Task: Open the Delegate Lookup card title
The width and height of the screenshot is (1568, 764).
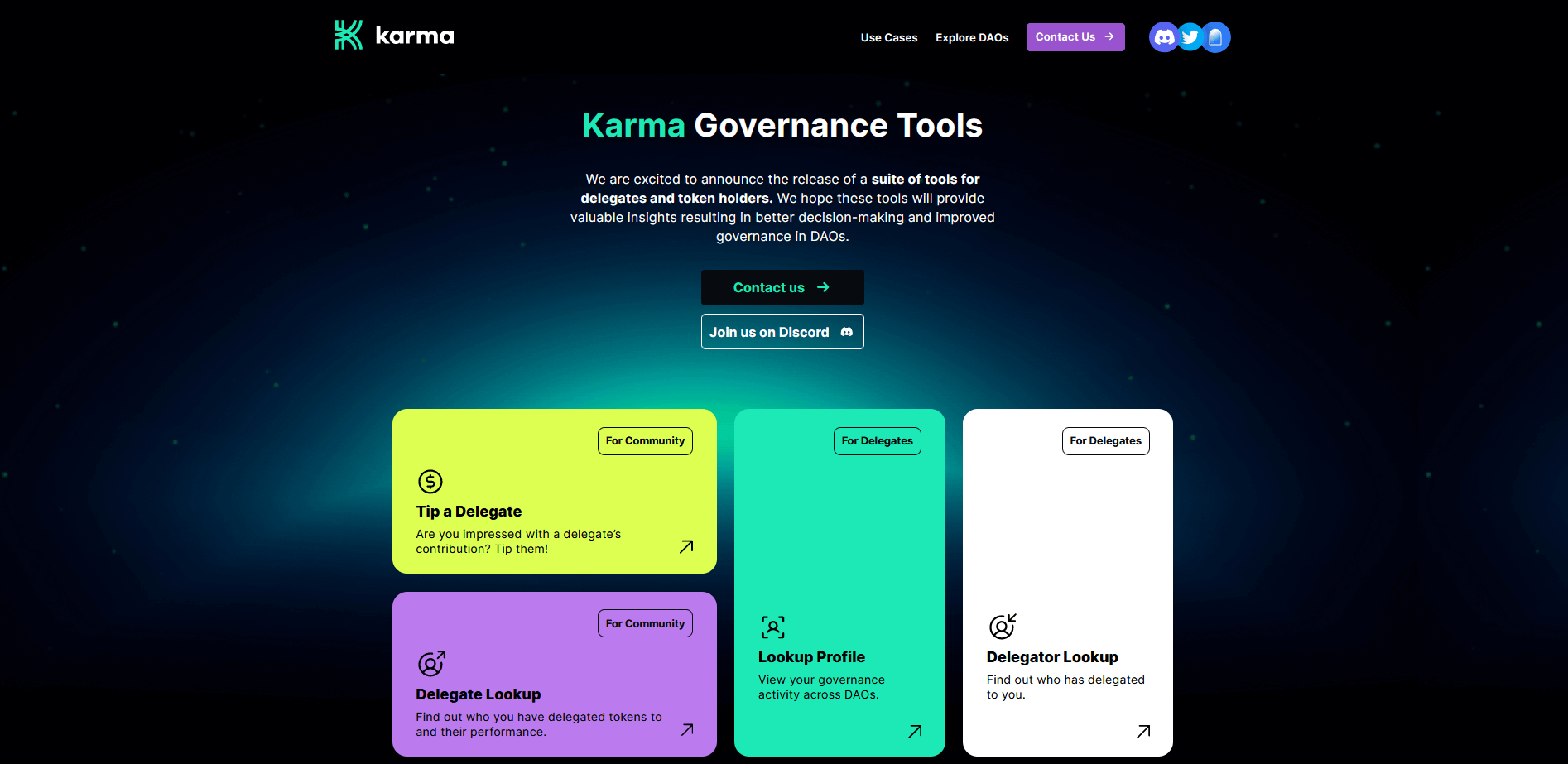Action: [x=479, y=694]
